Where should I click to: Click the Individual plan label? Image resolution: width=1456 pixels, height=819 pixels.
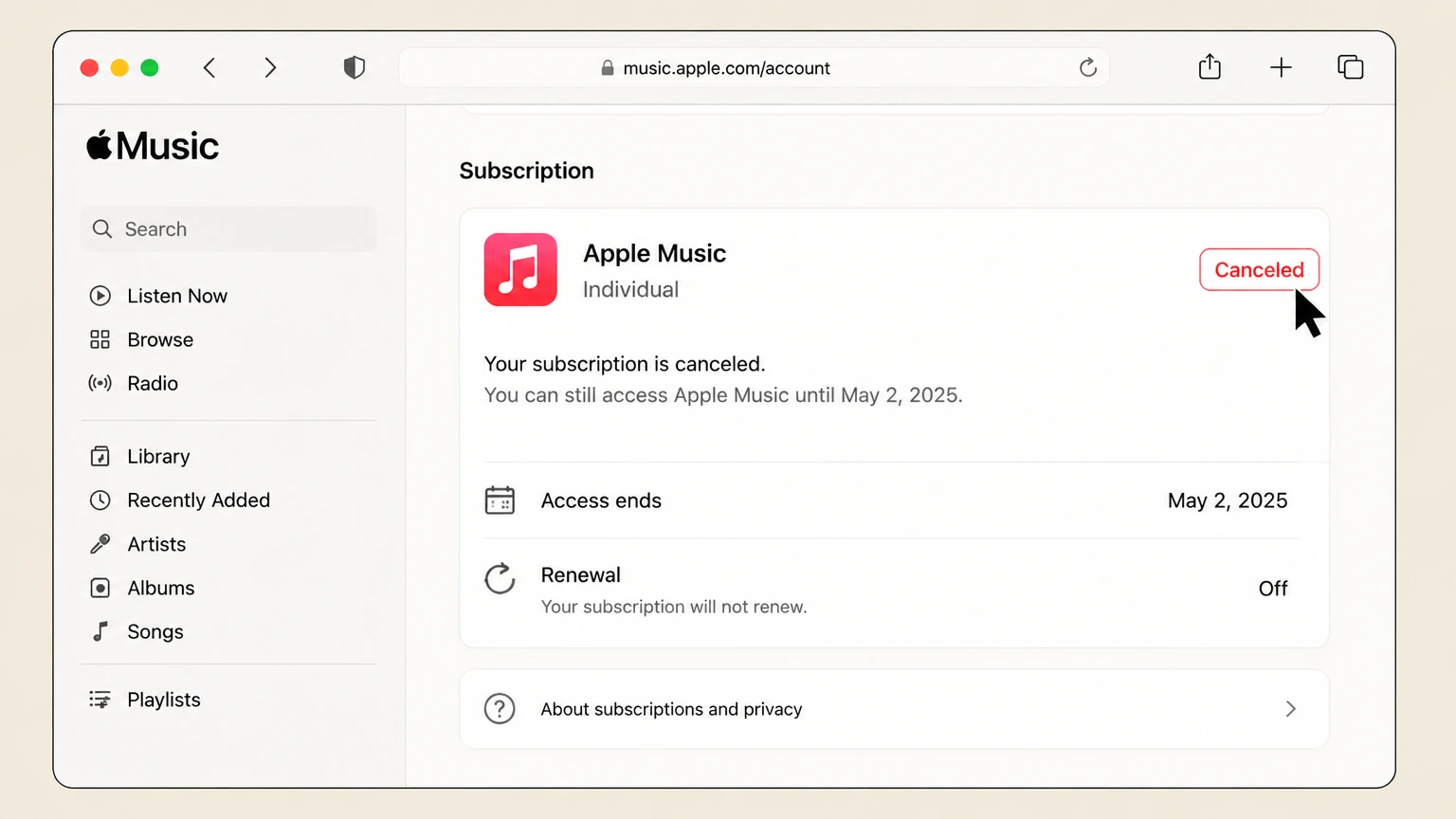coord(630,289)
